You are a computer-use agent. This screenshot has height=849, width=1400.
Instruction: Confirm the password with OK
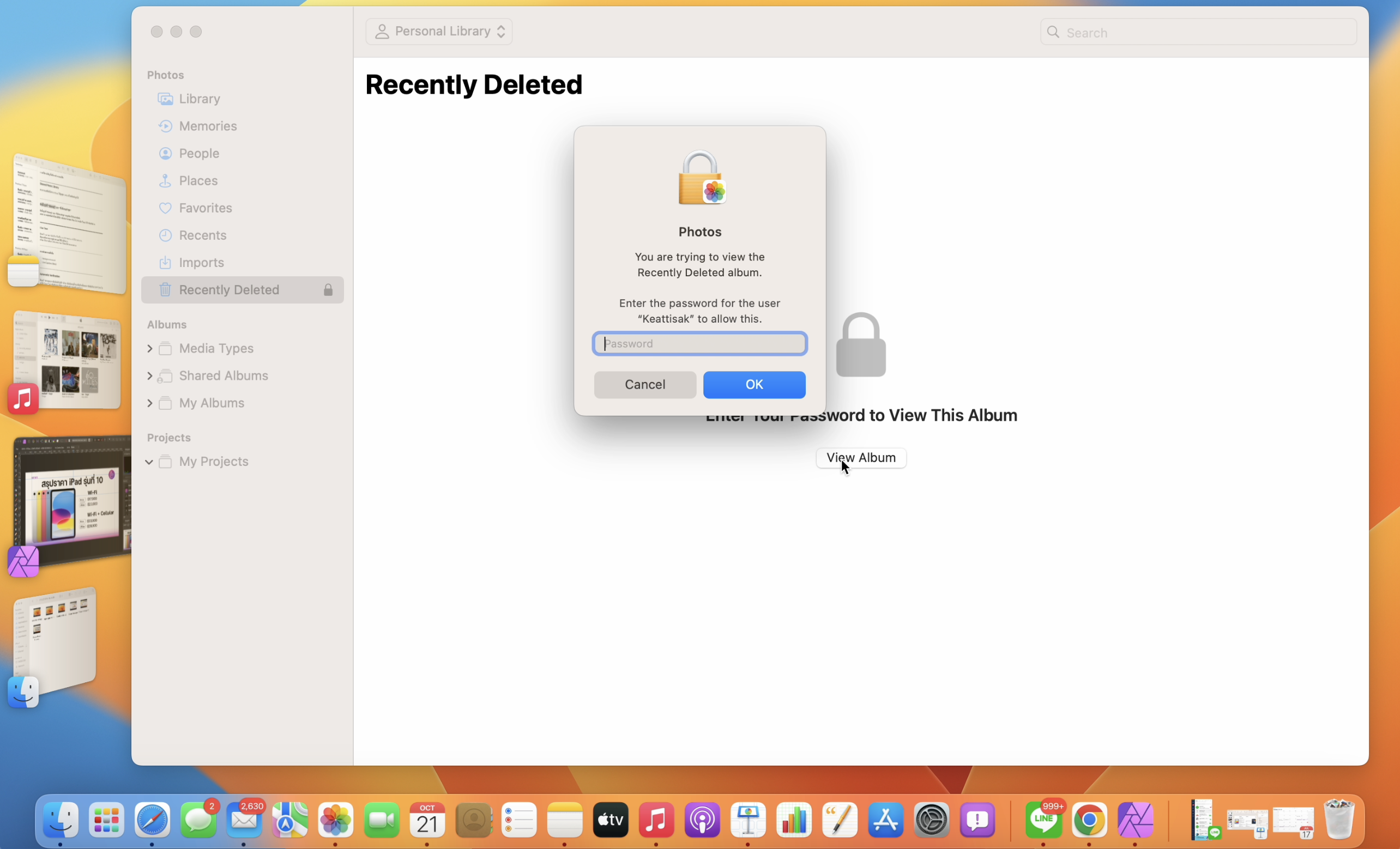[754, 385]
